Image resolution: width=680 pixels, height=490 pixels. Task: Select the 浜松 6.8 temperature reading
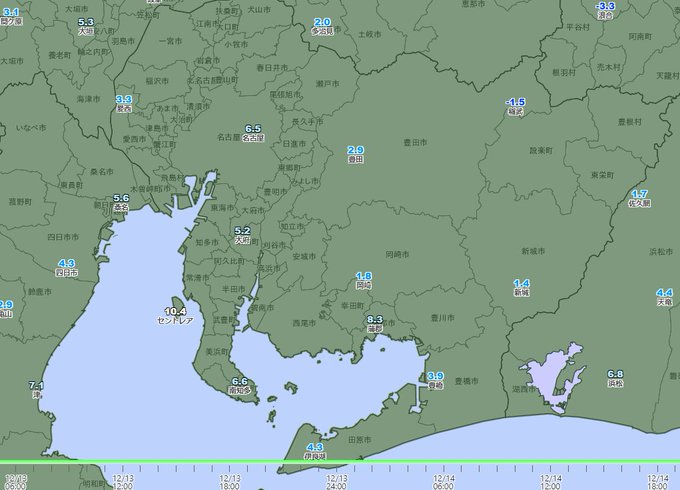pos(615,374)
